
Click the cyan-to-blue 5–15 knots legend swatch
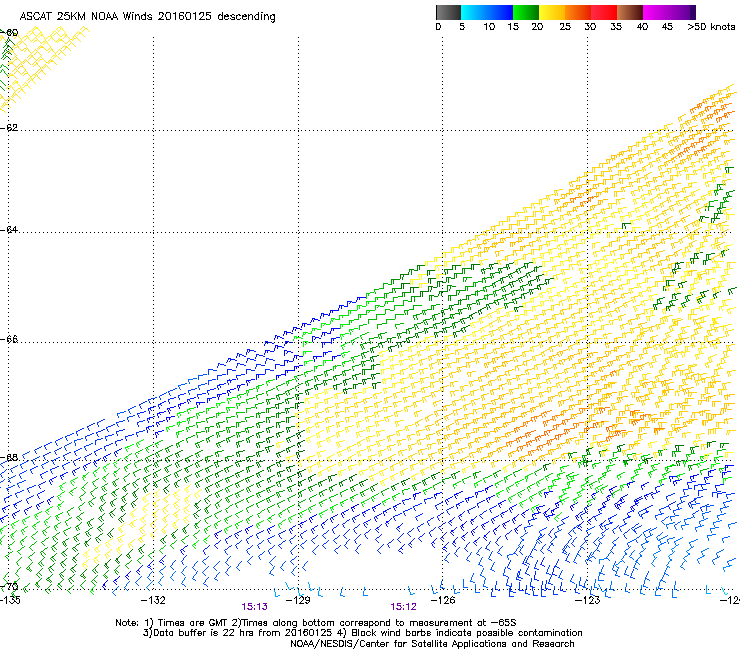487,12
